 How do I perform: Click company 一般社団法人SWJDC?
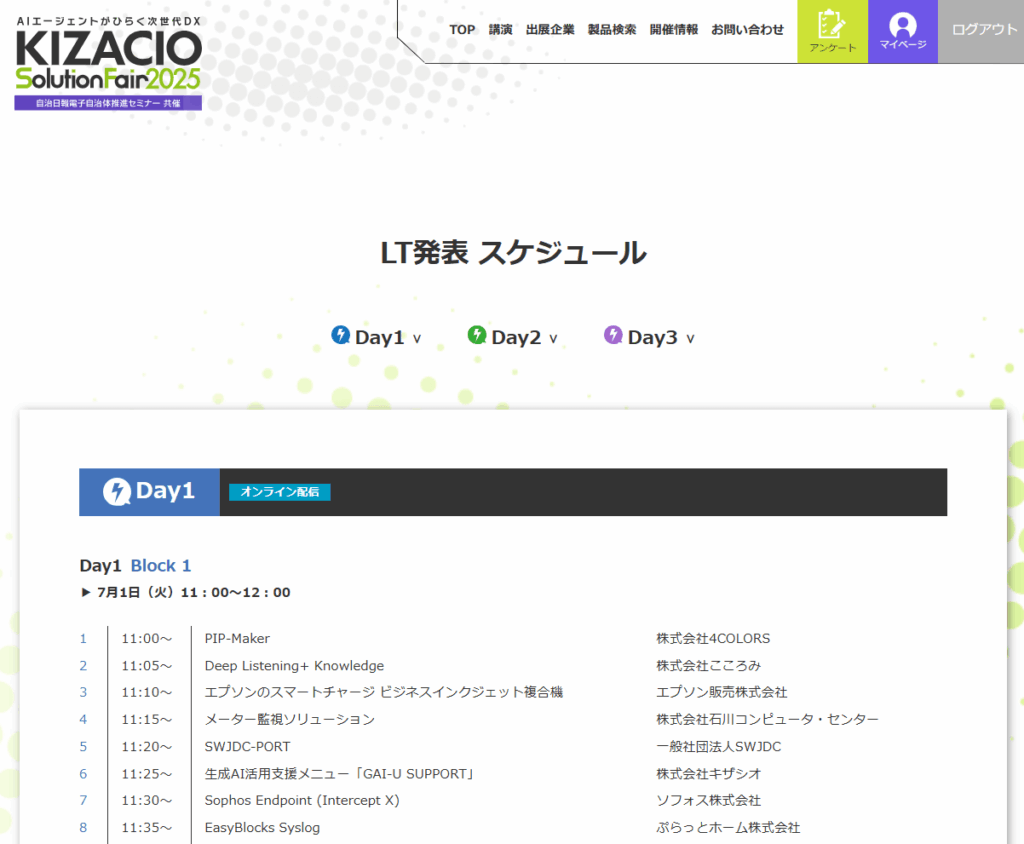718,747
